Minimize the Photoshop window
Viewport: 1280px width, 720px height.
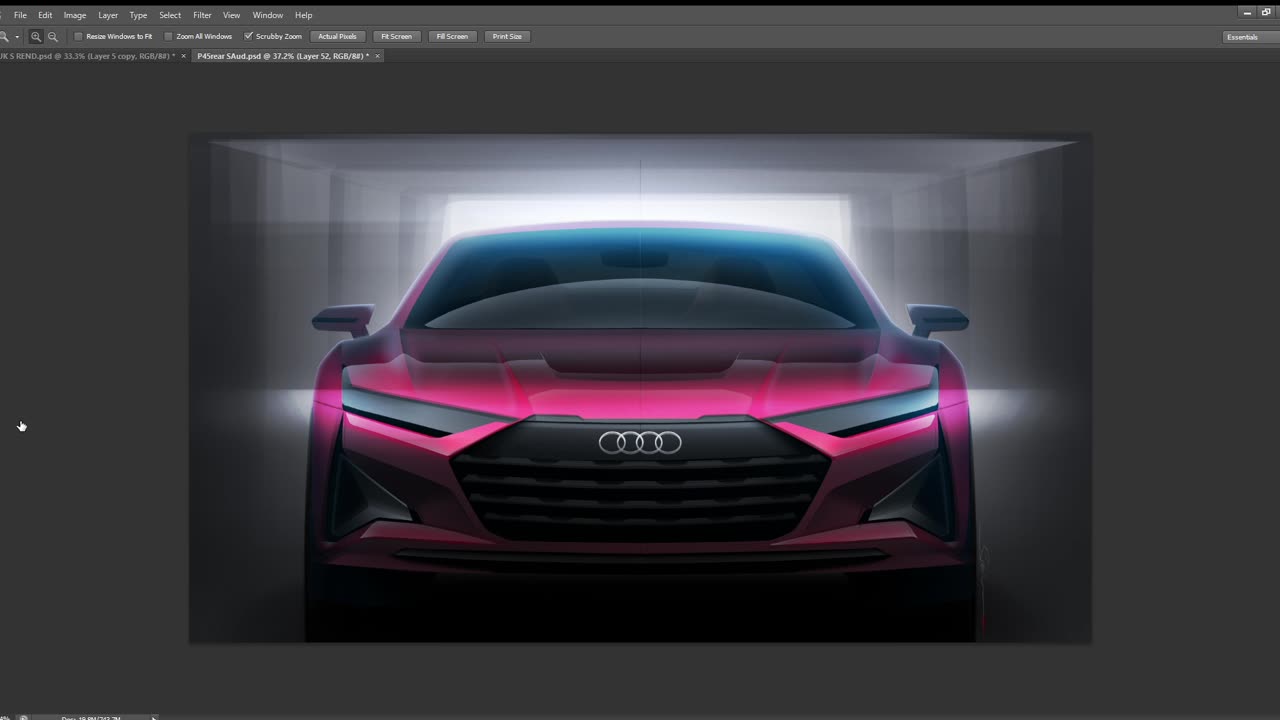click(x=1247, y=13)
